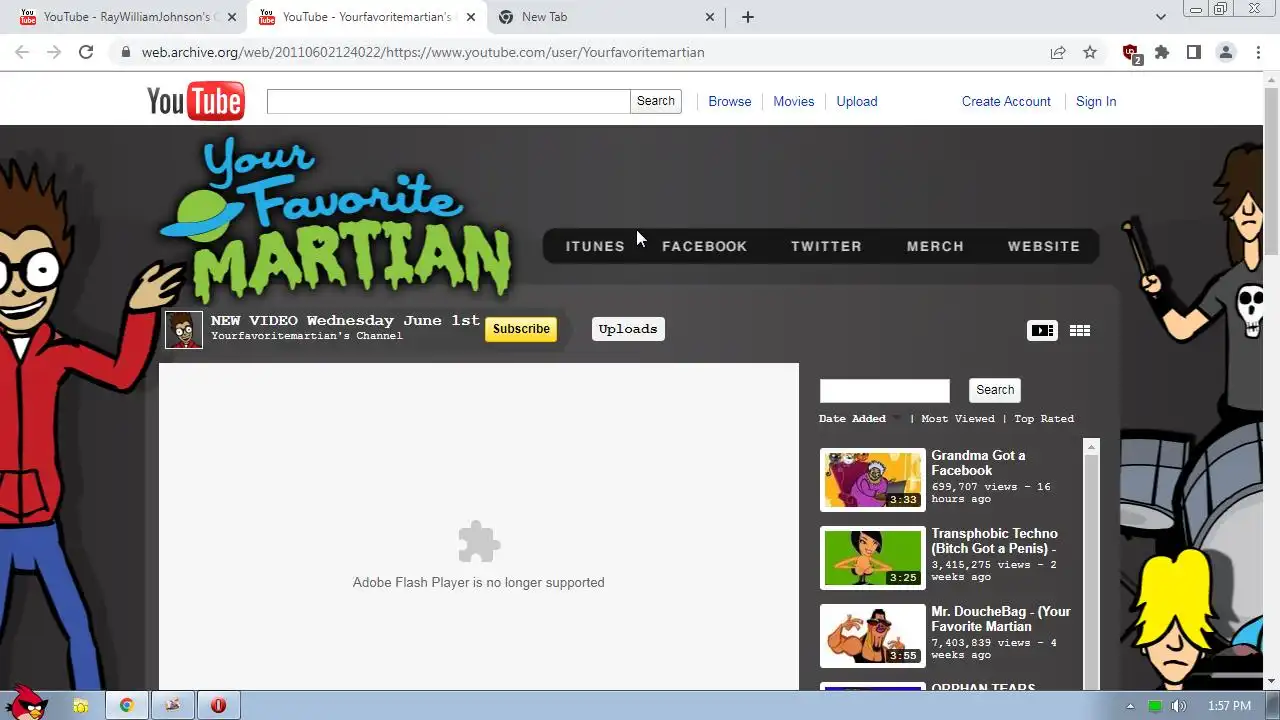Switch to player view layout icon

coord(1042,330)
